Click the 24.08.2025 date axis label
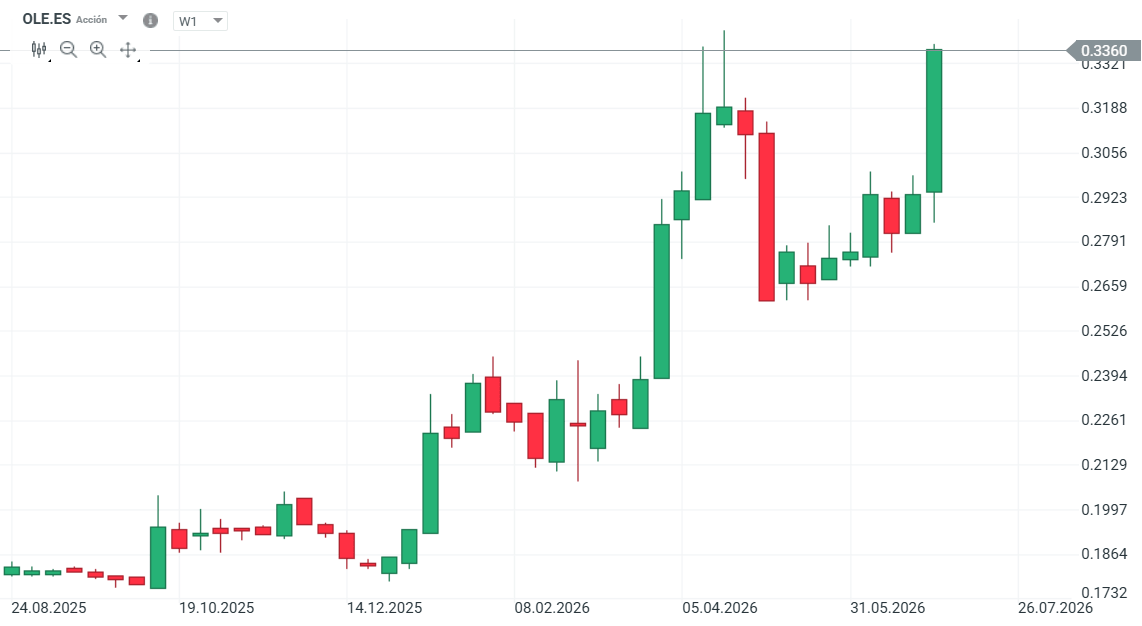The height and width of the screenshot is (626, 1142). coord(49,608)
